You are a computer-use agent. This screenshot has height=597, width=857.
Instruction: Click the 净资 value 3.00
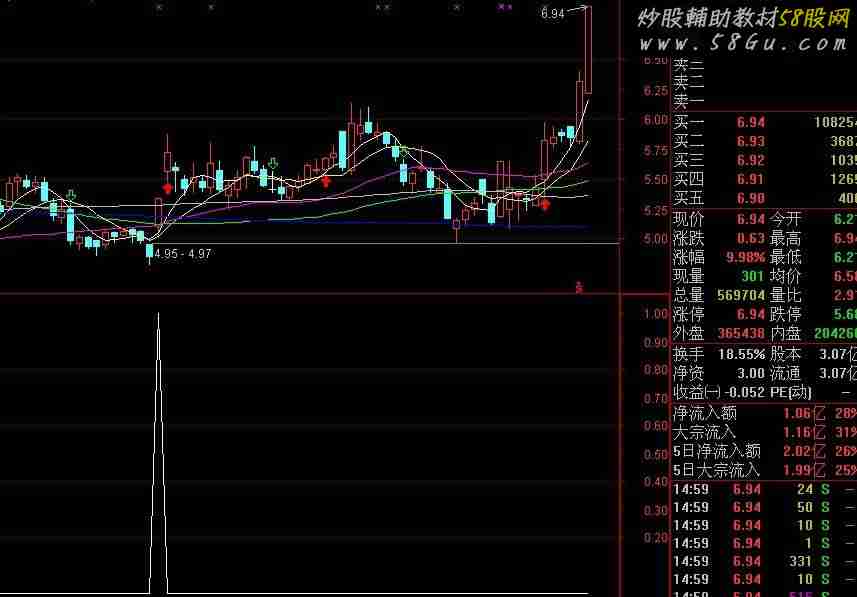coord(750,373)
